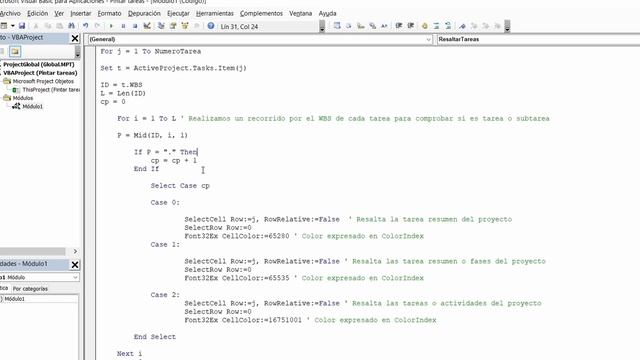Select ProjectGlobal (Global.MPT) in tree
The image size is (640, 360).
(39, 64)
